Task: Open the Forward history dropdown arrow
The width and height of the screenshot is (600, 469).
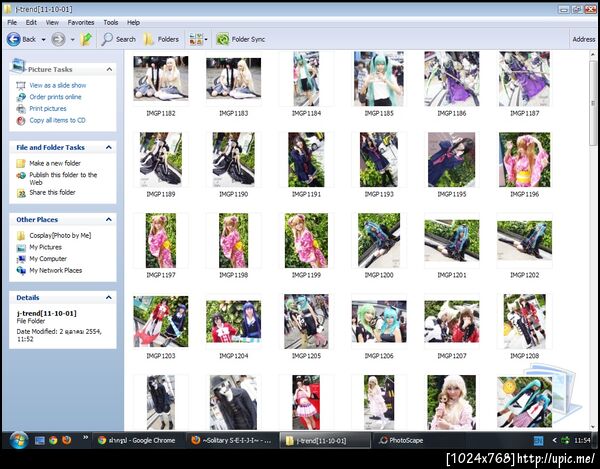Action: click(x=72, y=39)
